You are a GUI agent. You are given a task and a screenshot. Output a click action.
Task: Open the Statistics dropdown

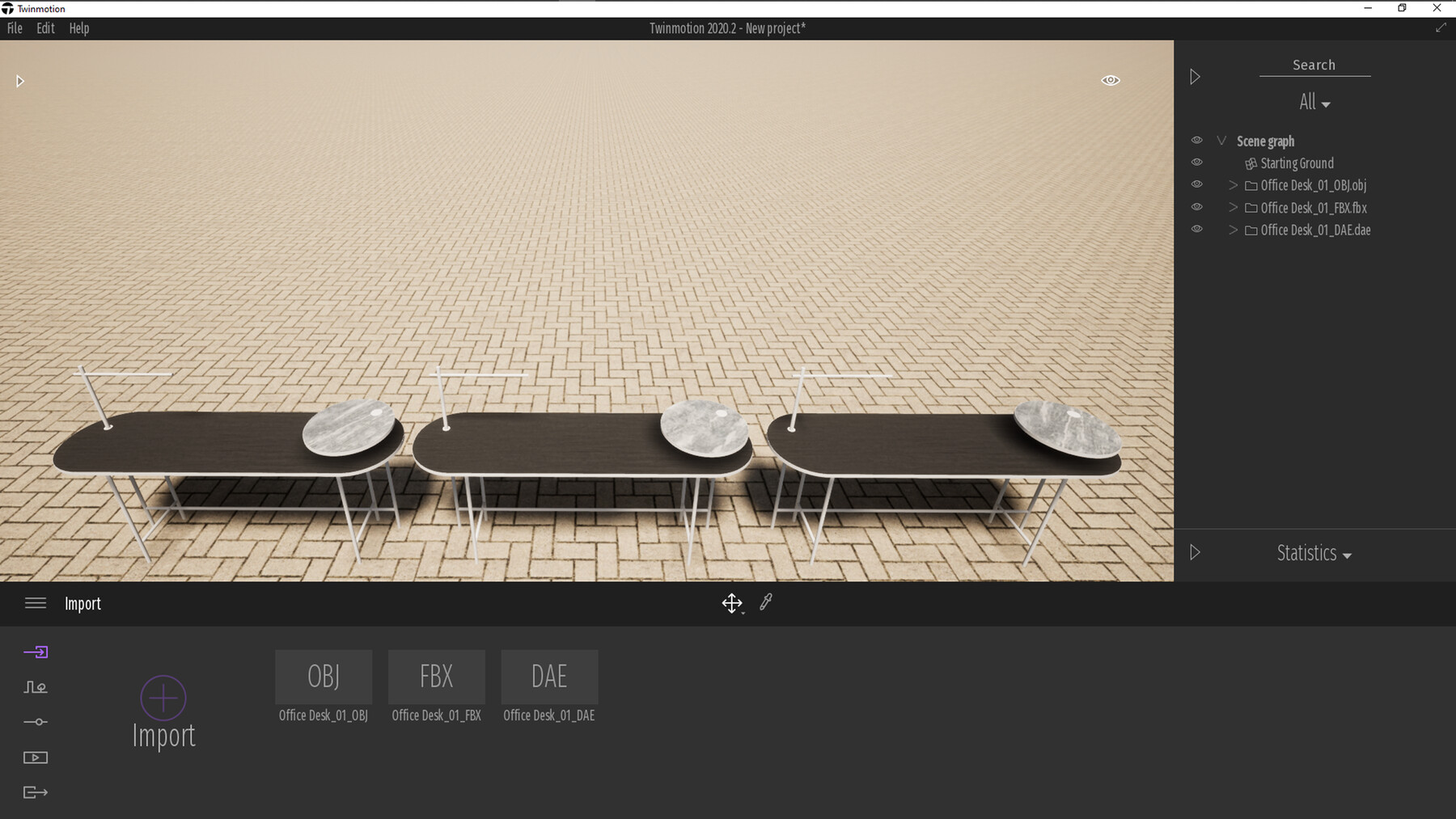[1314, 553]
